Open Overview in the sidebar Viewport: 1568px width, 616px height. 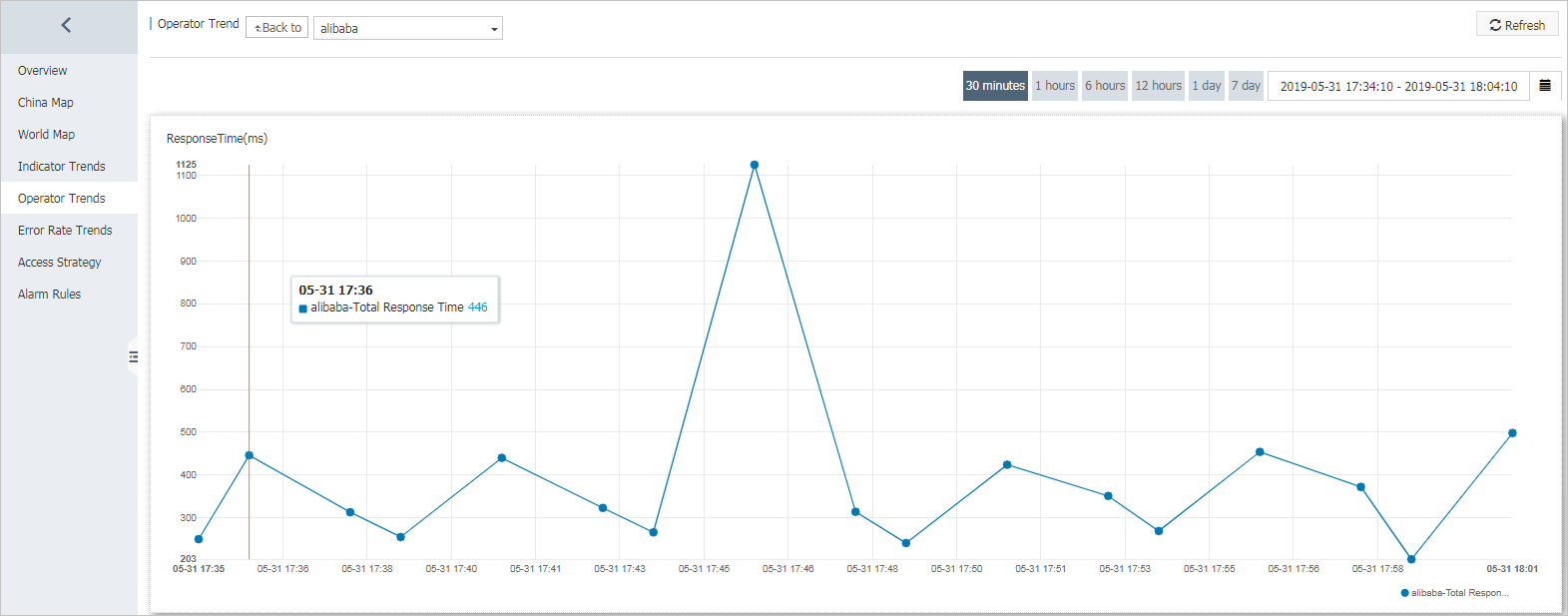point(69,71)
